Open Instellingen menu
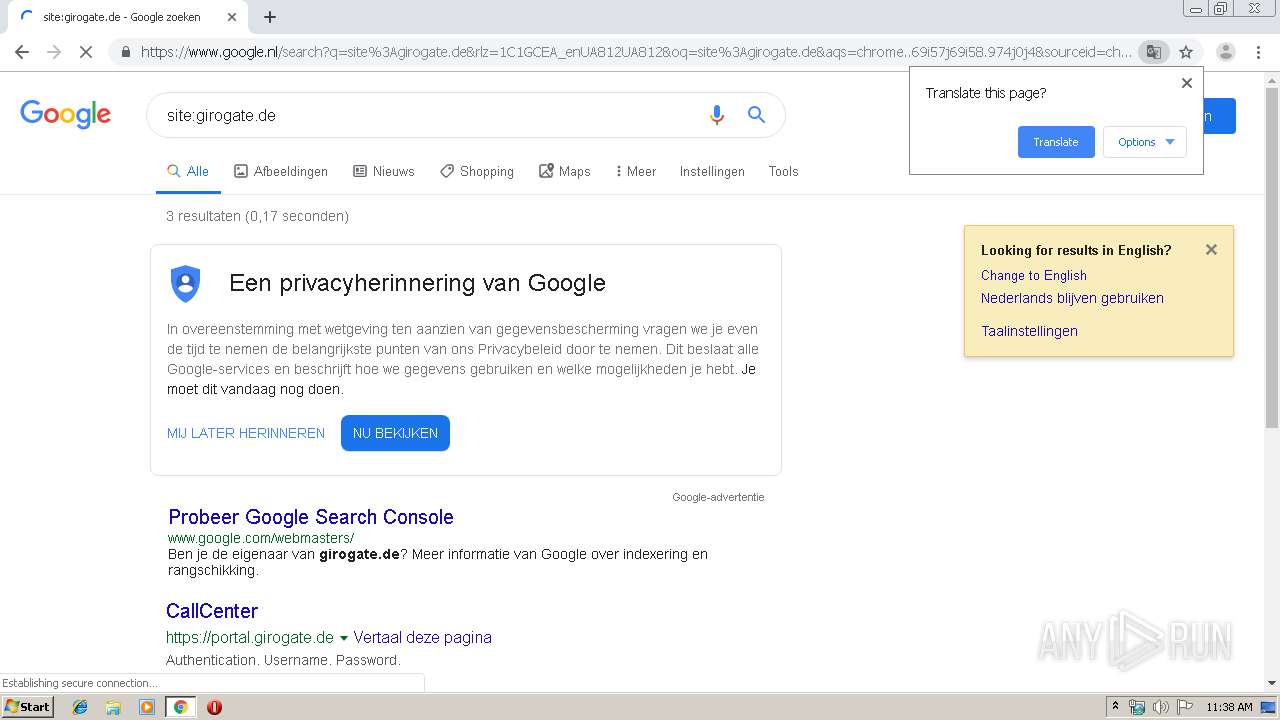The width and height of the screenshot is (1280, 720). click(712, 172)
